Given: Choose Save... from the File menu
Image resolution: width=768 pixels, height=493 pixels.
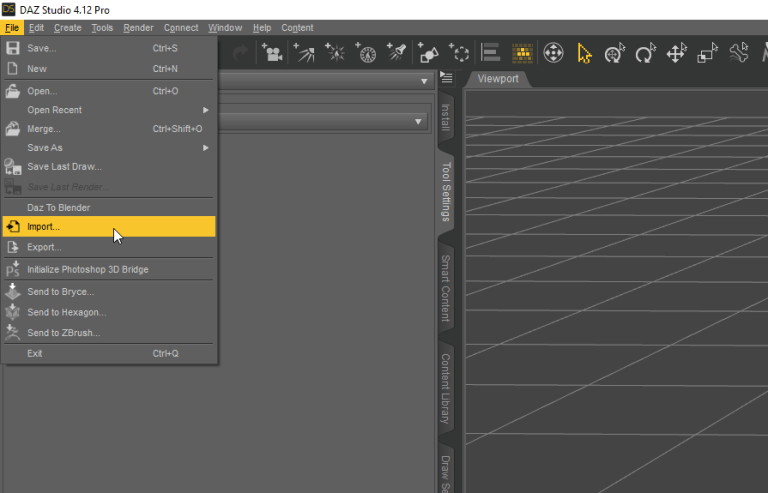Looking at the screenshot, I should 109,48.
